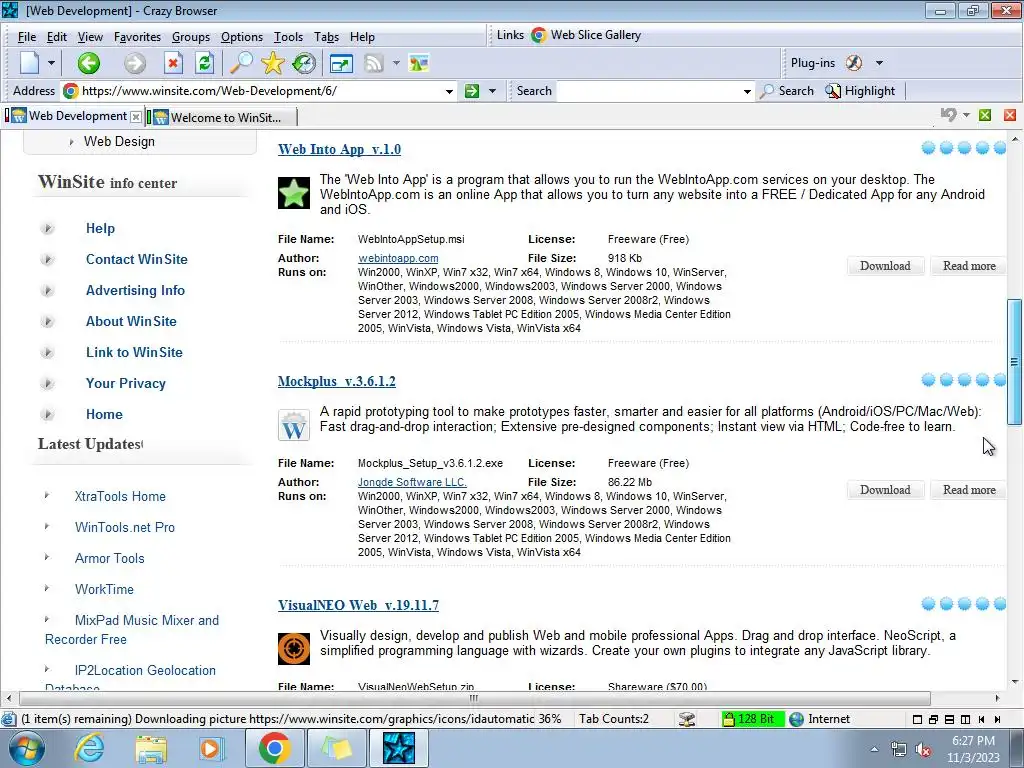
Task: Expand the Web Design tree item
Action: [x=71, y=142]
